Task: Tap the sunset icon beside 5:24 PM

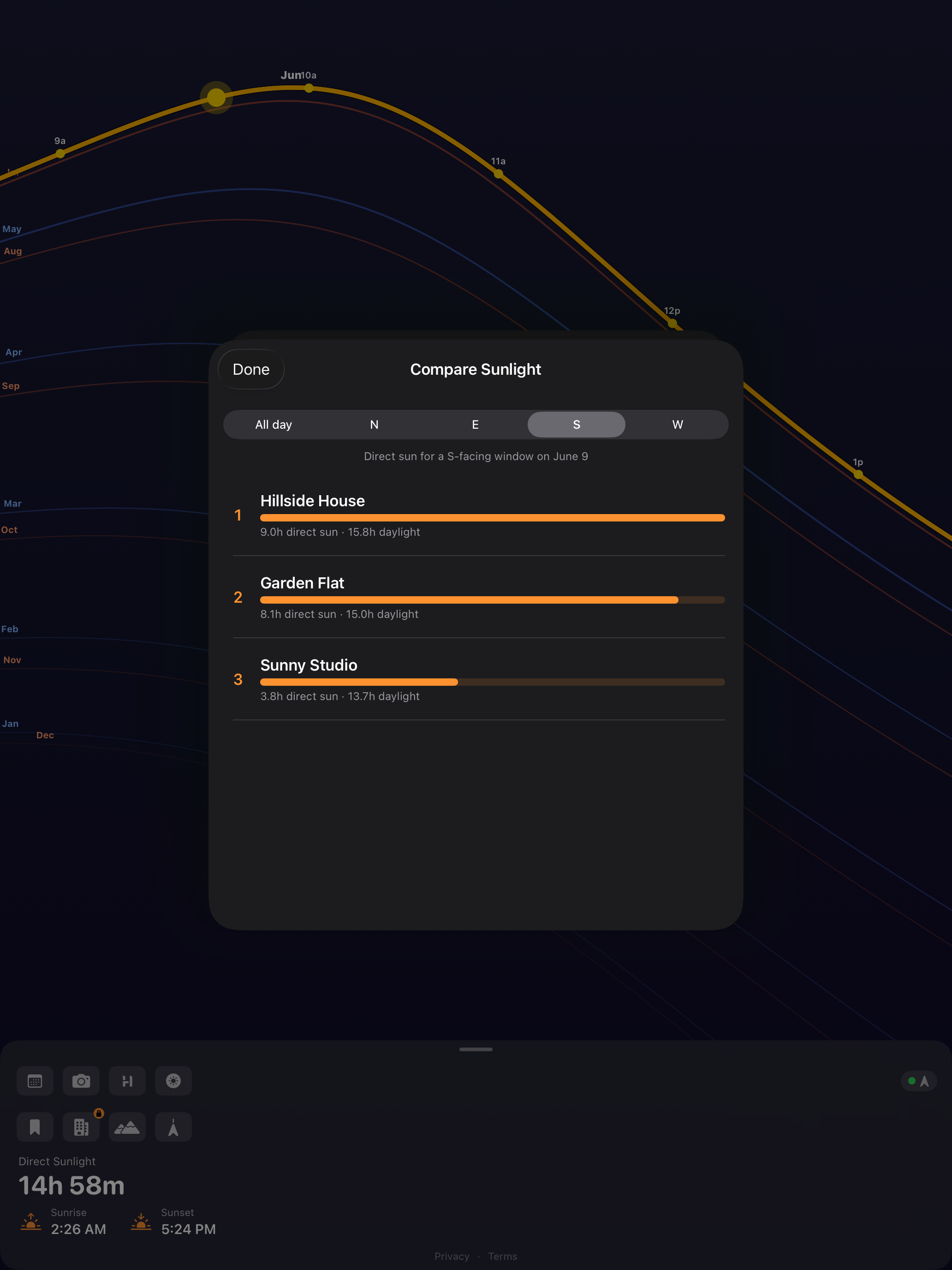Action: (141, 1222)
